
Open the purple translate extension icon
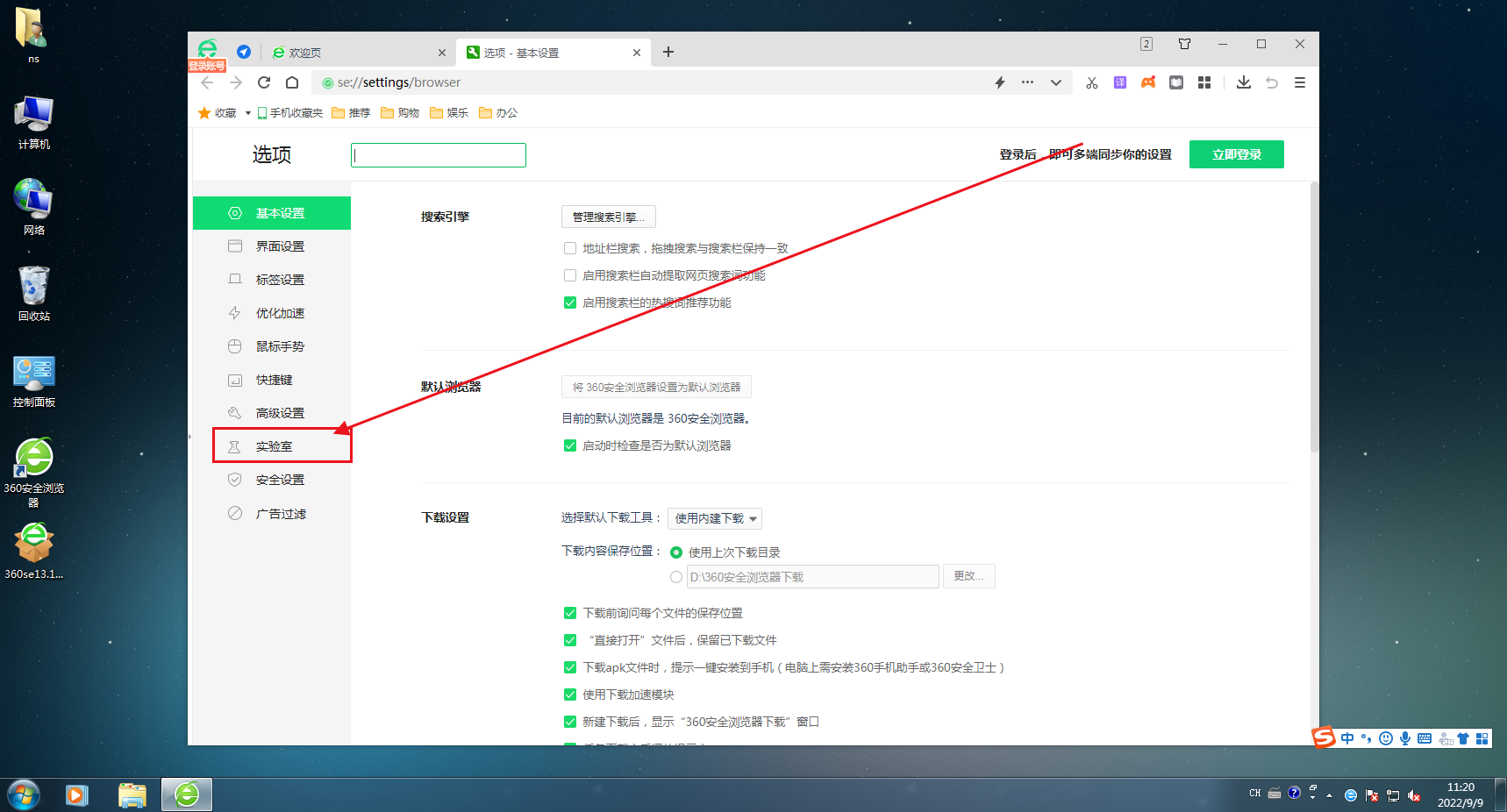(1120, 82)
